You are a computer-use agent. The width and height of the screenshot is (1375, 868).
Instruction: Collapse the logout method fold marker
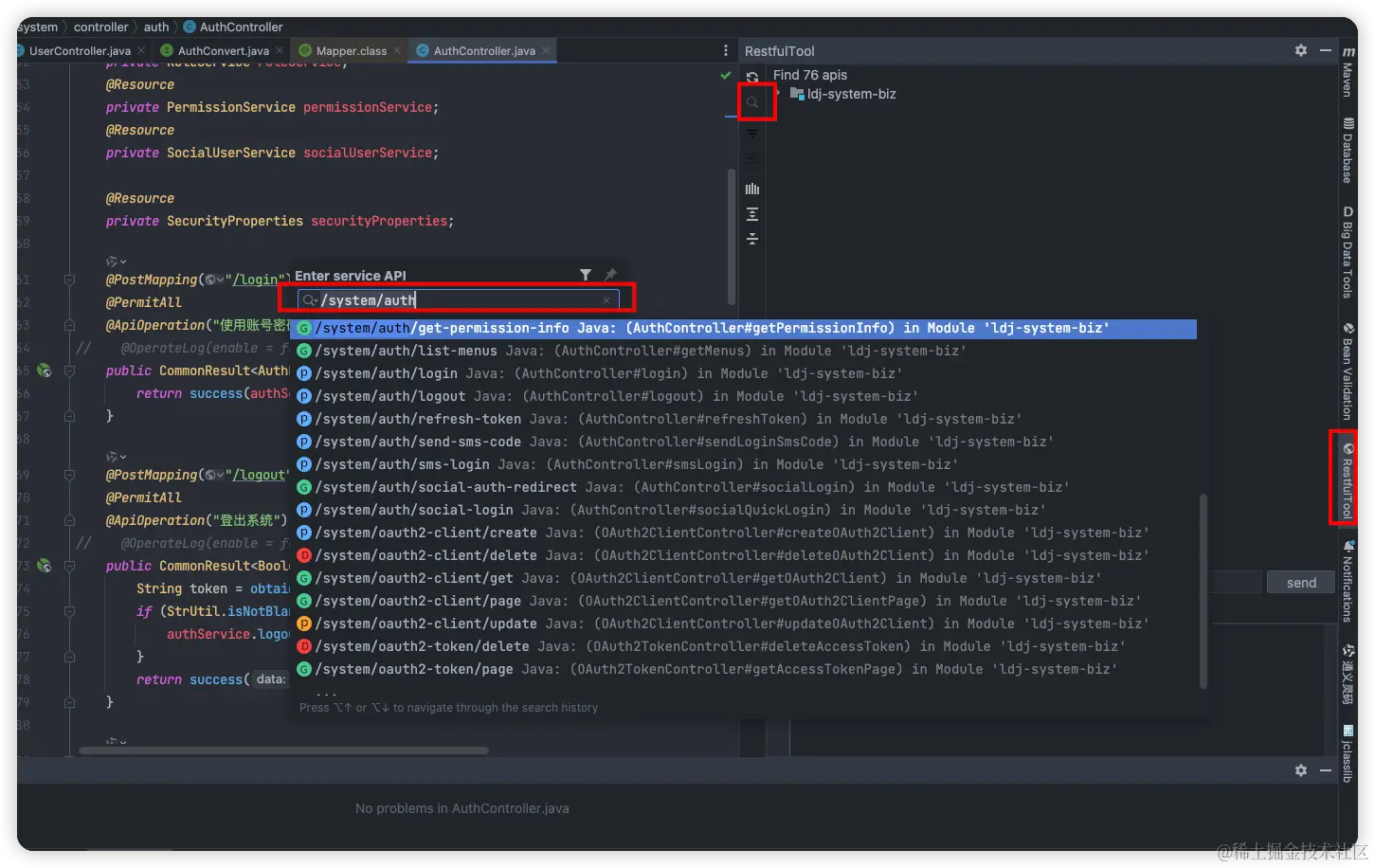pyautogui.click(x=69, y=566)
